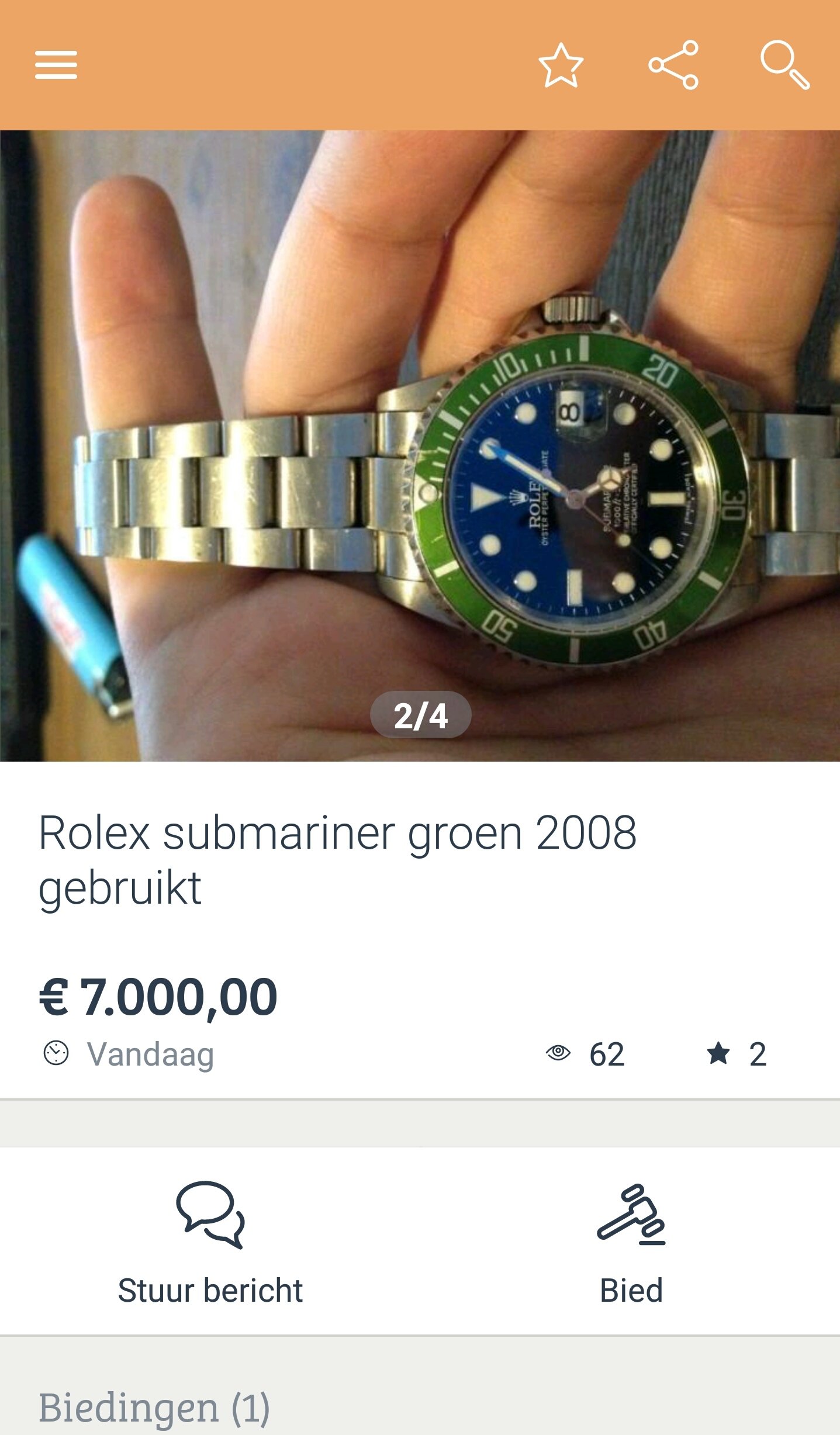Tap Stuur bericht label

(x=210, y=1290)
